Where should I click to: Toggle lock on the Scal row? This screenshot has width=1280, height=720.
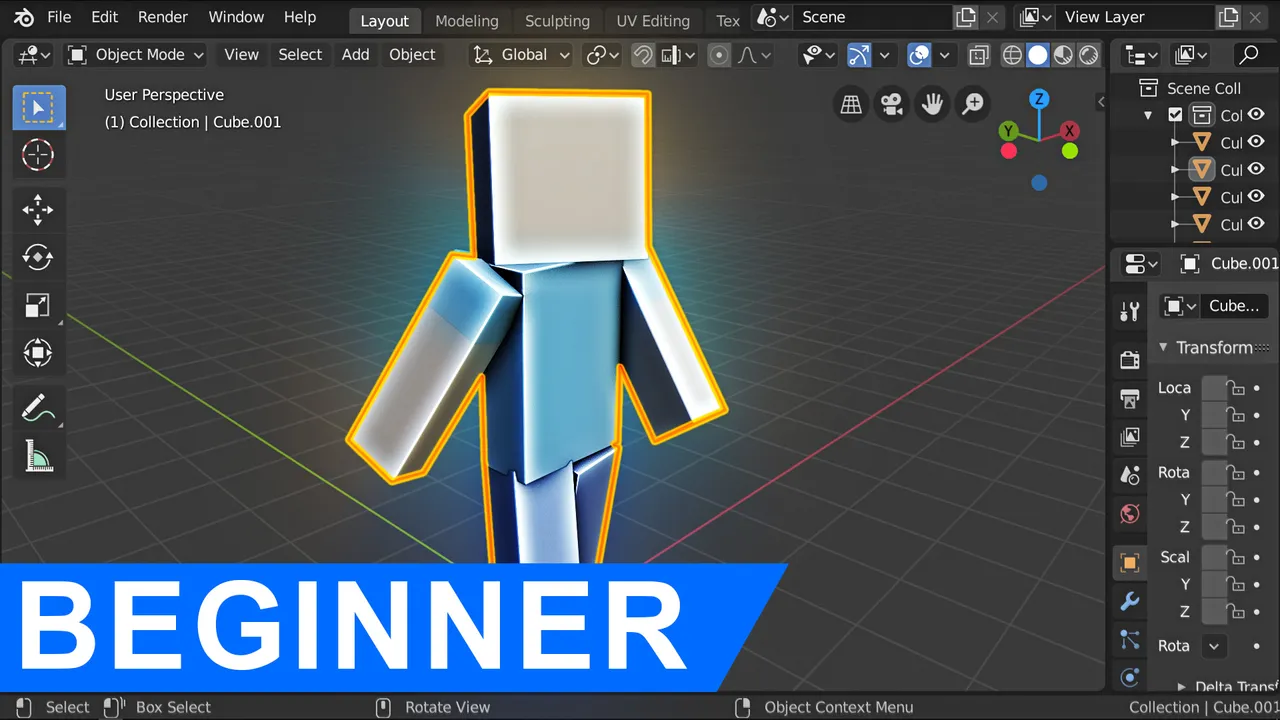[x=1237, y=558]
